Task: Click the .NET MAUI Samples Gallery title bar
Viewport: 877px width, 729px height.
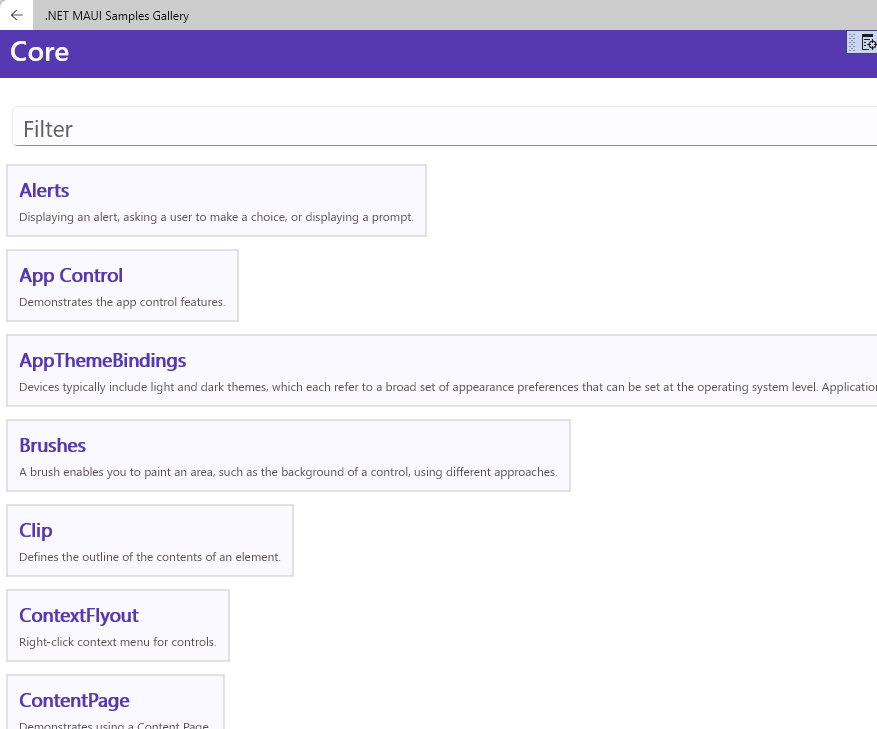Action: coord(116,15)
